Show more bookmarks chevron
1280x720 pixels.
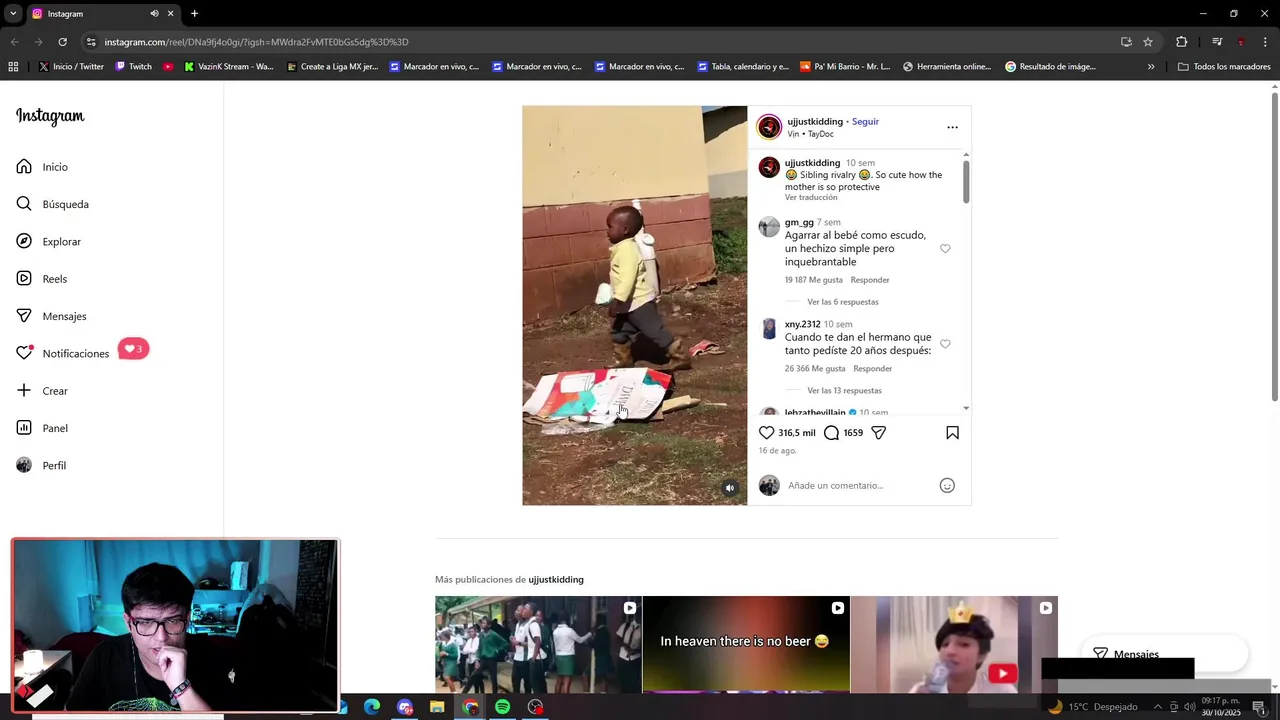coord(1151,67)
